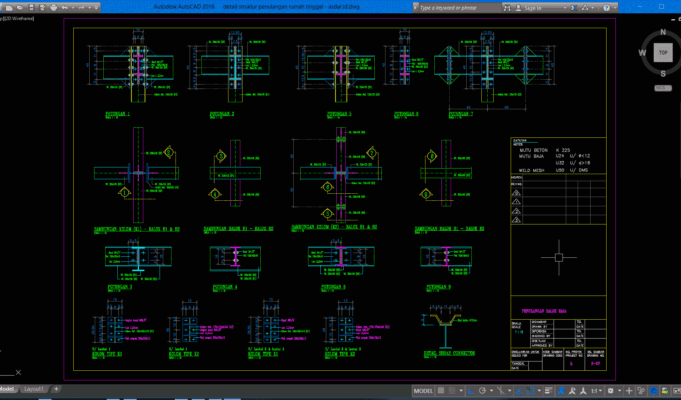Viewport: 681px width, 400px height.
Task: Open the Help dropdown arrow
Action: (615, 8)
